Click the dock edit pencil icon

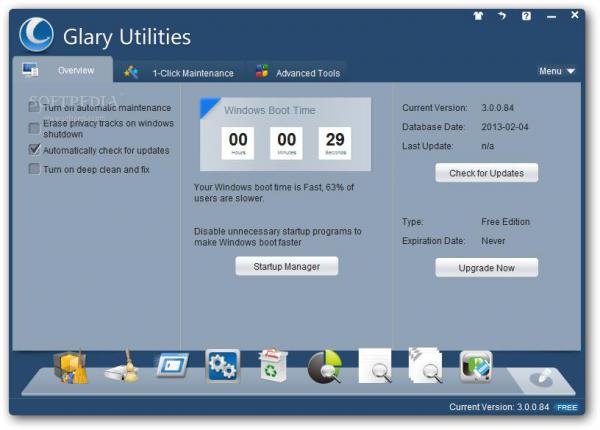[541, 377]
